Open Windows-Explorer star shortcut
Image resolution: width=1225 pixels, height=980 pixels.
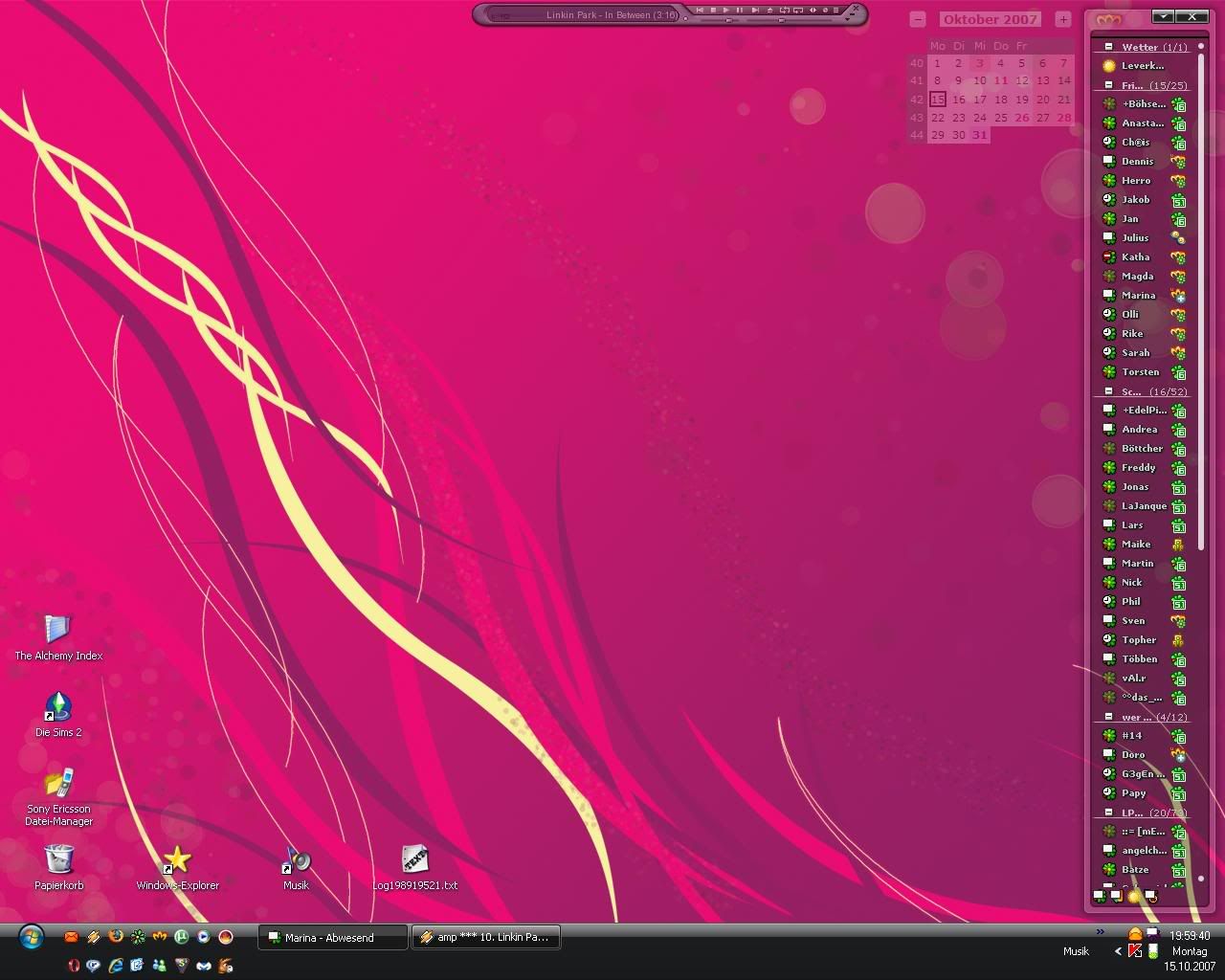[x=177, y=859]
